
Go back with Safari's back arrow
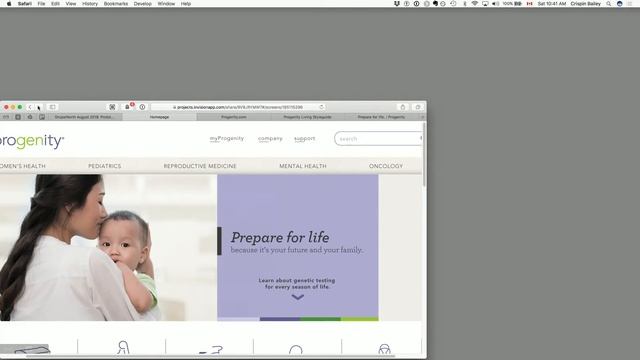click(x=30, y=107)
